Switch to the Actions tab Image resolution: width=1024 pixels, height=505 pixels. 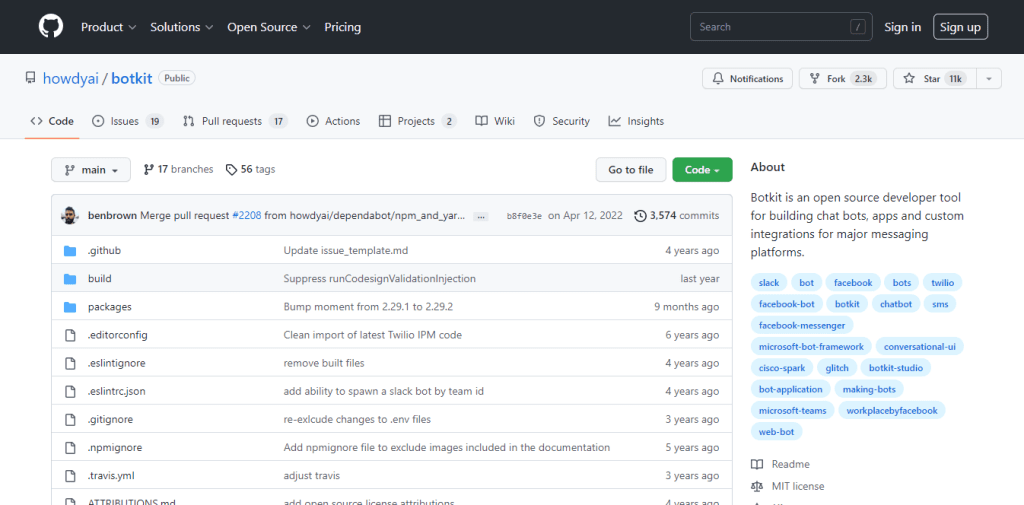(333, 121)
